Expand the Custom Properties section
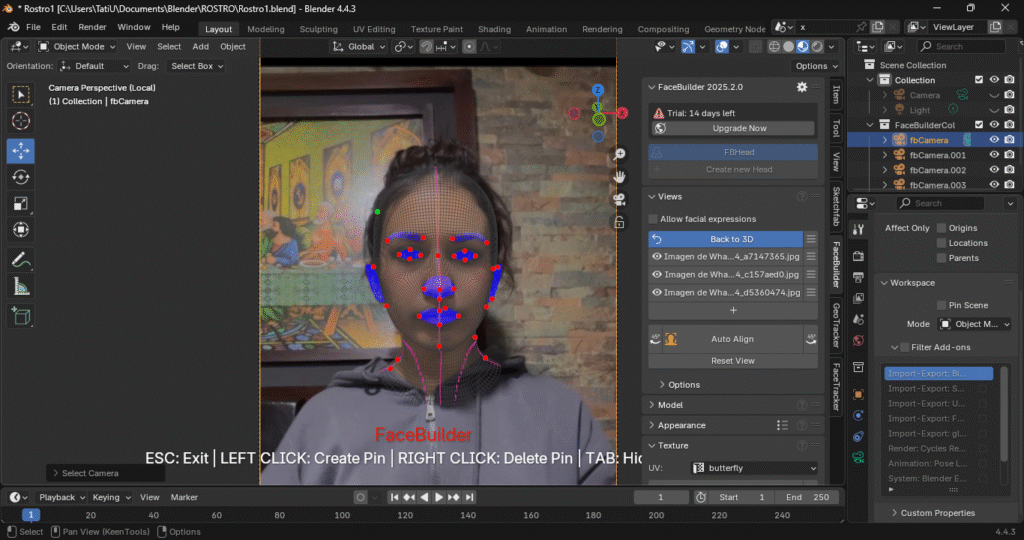Viewport: 1024px width, 540px height. 937,513
